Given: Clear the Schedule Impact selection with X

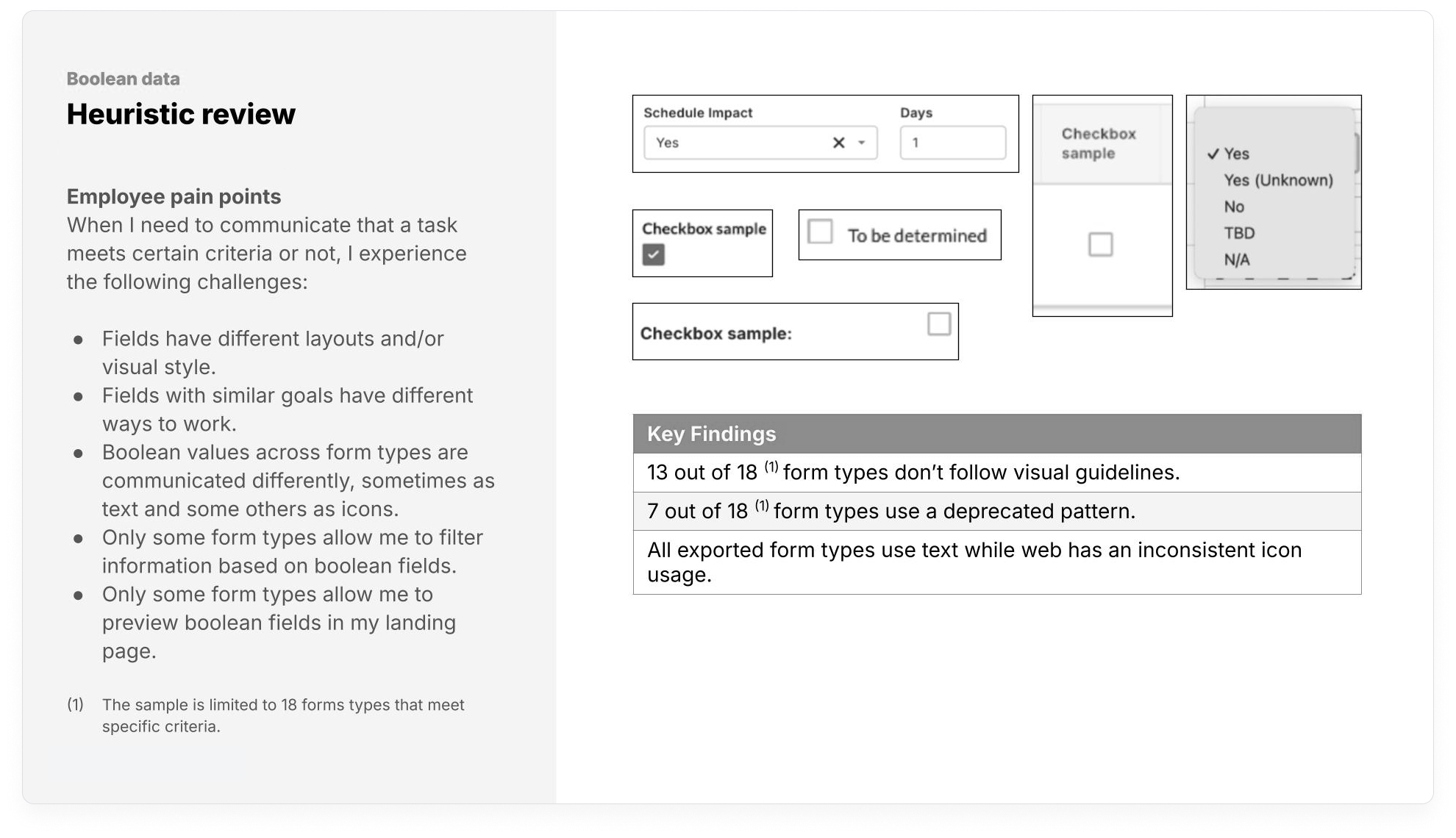Looking at the screenshot, I should click(x=838, y=143).
